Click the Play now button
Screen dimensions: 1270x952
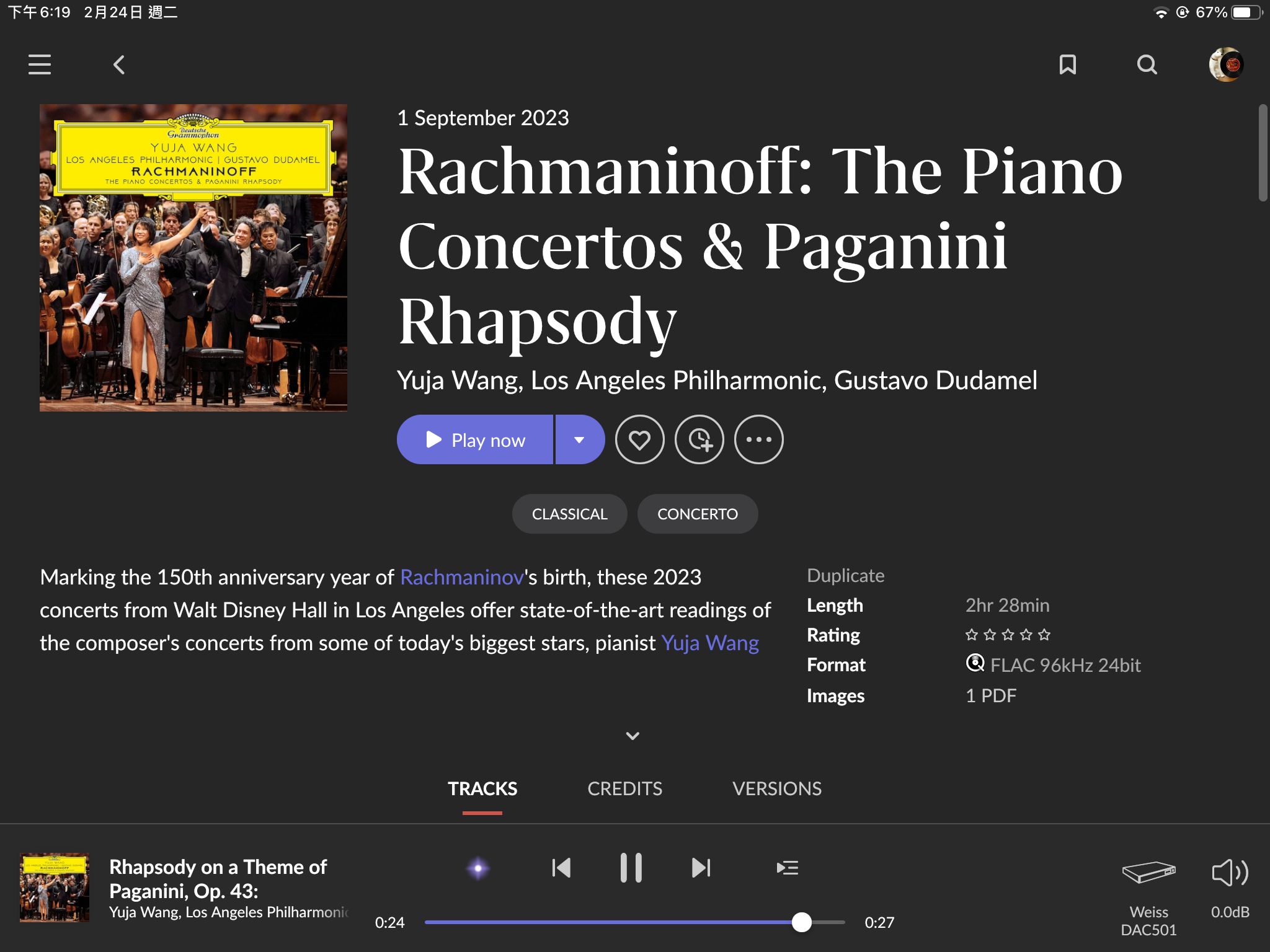tap(475, 439)
